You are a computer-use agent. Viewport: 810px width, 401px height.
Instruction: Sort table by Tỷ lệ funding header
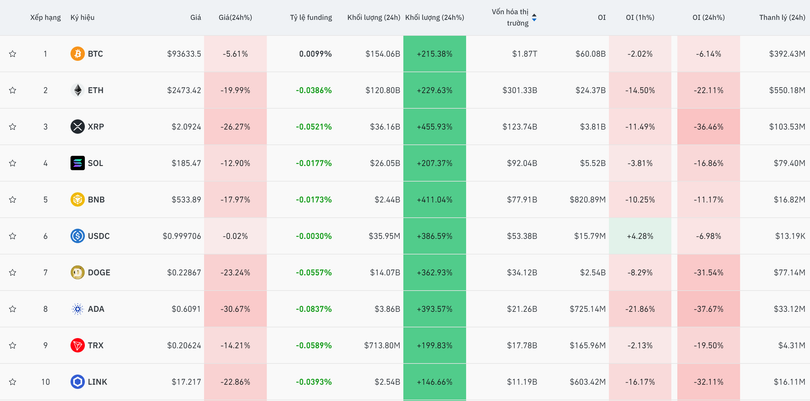point(310,17)
